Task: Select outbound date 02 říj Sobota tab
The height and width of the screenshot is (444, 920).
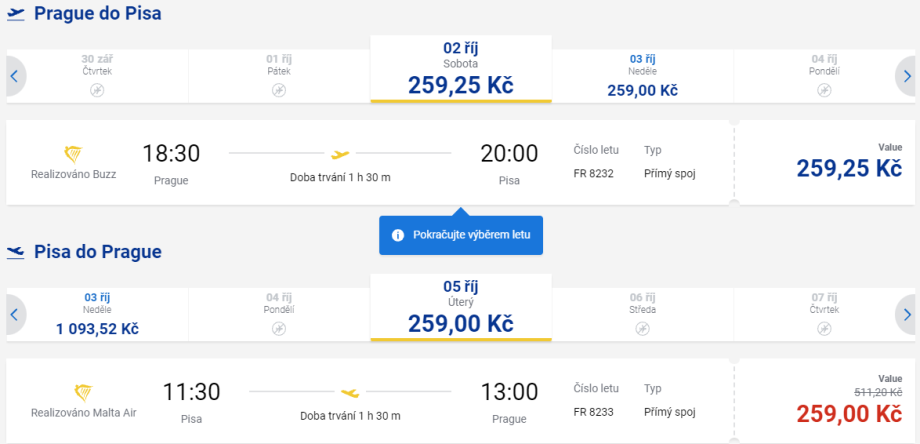Action: click(x=460, y=70)
